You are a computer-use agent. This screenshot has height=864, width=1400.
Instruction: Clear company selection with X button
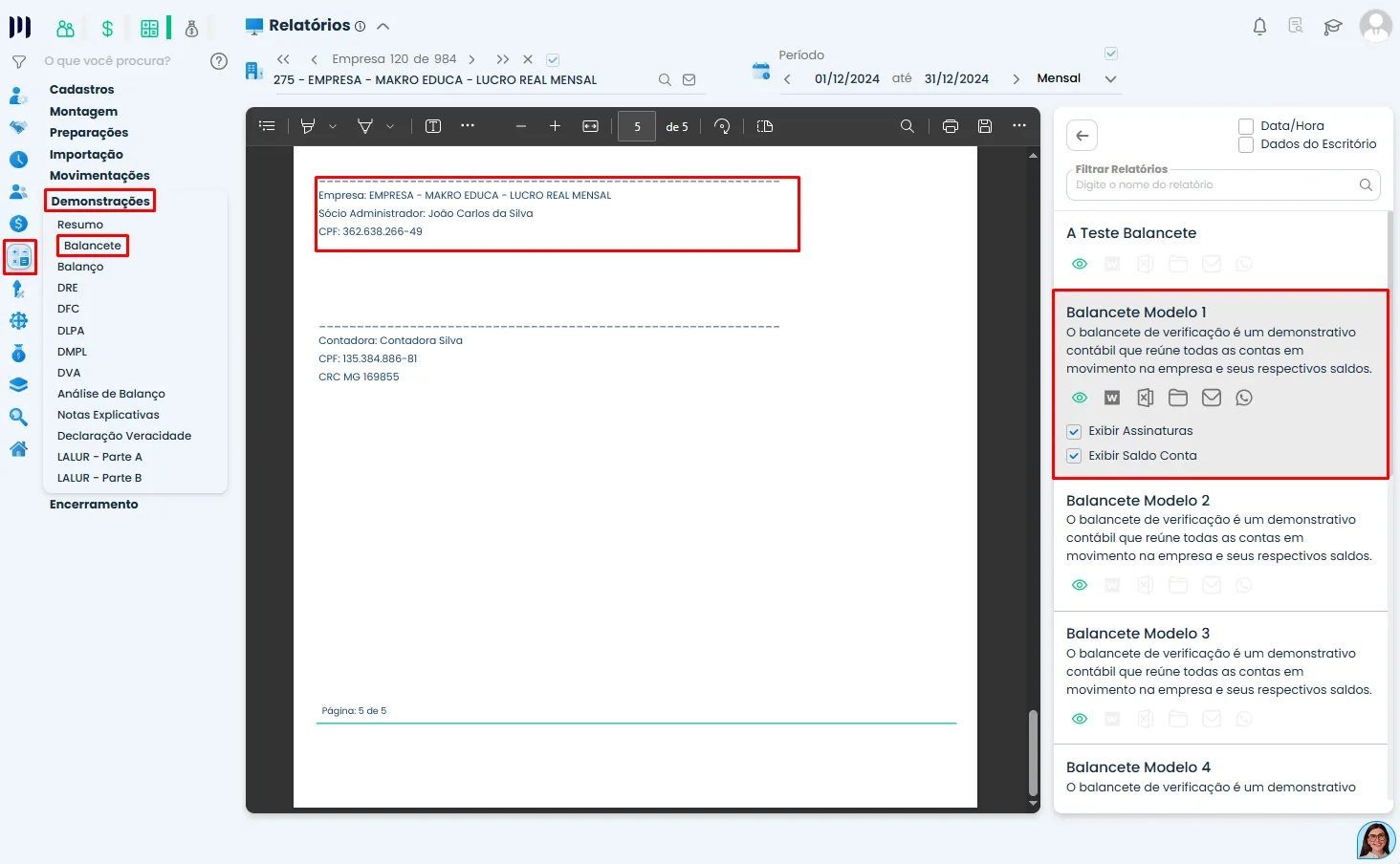pyautogui.click(x=528, y=59)
